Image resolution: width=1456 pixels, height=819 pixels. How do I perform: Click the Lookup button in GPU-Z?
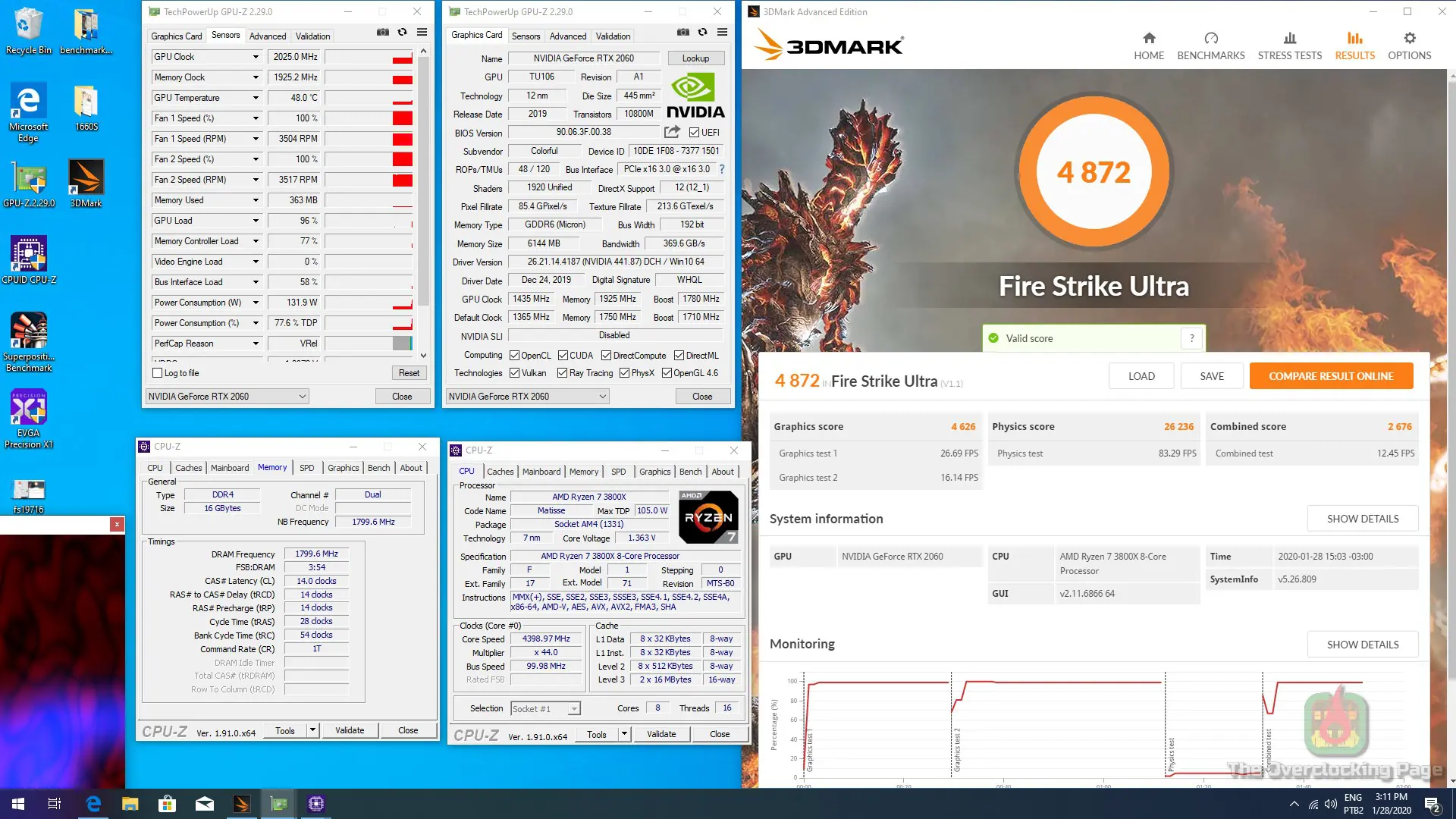(x=695, y=58)
